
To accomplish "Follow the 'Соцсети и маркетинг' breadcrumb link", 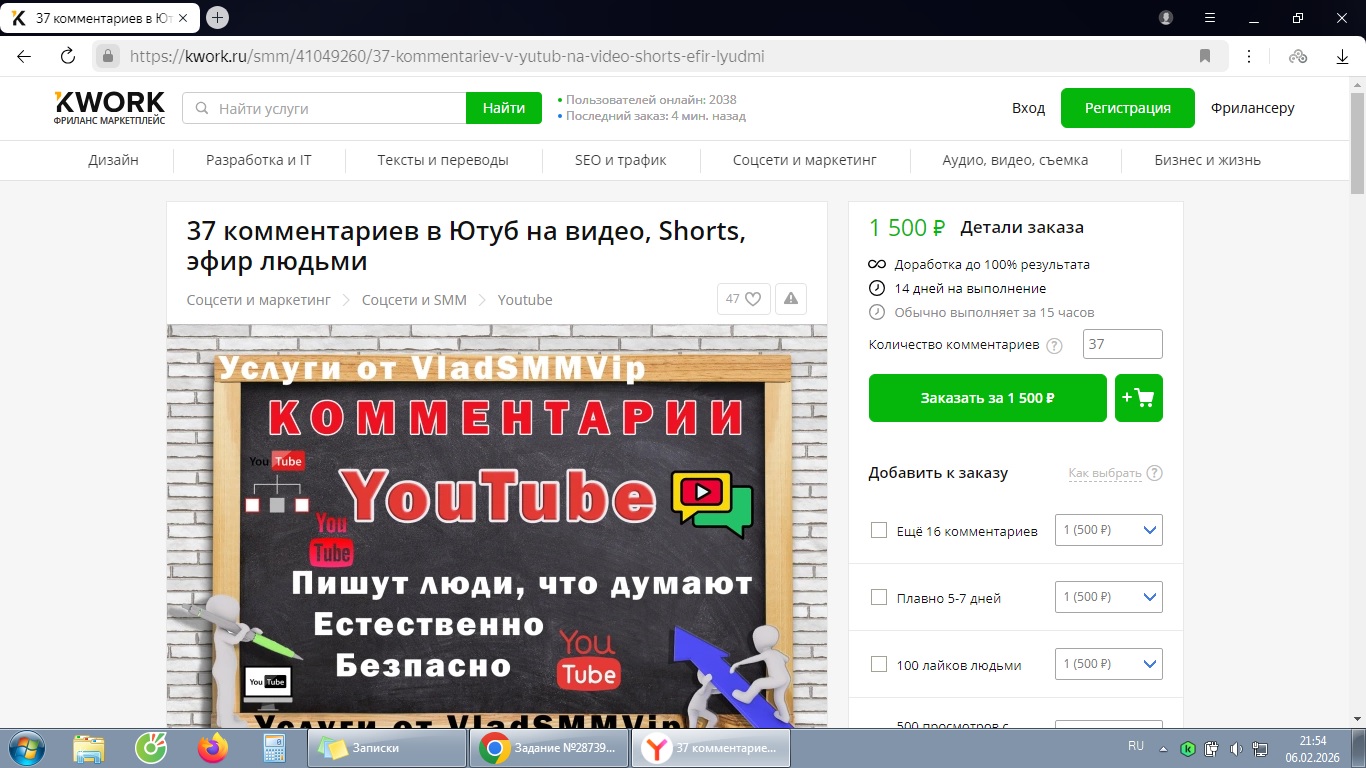I will (258, 300).
